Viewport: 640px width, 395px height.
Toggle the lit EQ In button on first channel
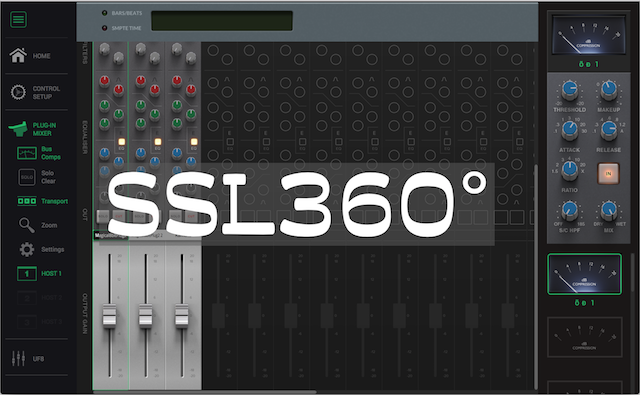(121, 142)
